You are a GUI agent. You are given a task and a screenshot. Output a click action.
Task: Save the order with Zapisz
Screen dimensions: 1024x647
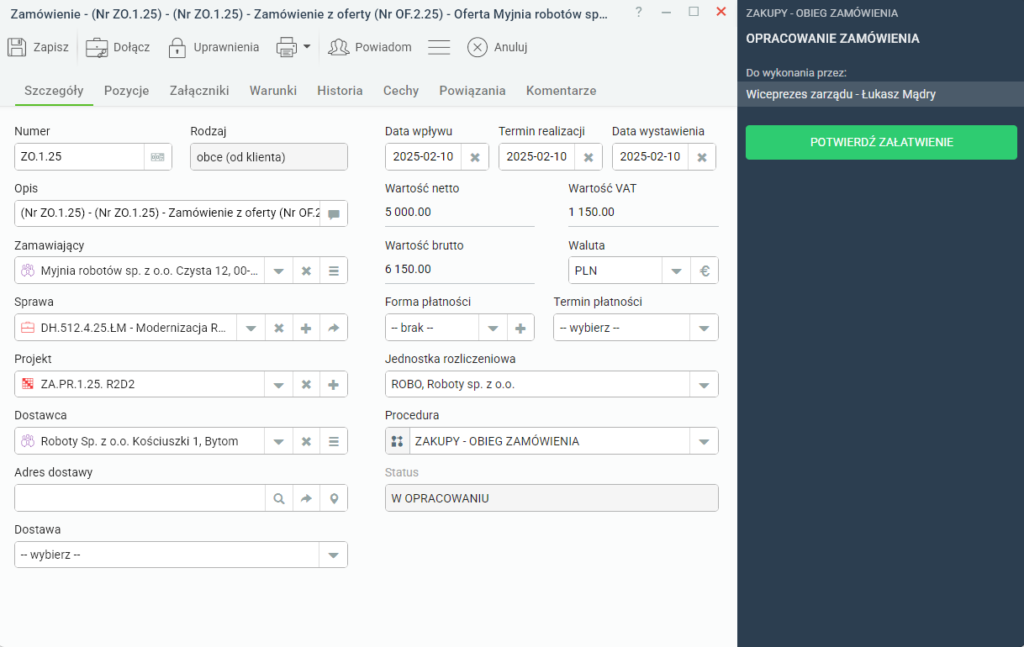[x=38, y=47]
